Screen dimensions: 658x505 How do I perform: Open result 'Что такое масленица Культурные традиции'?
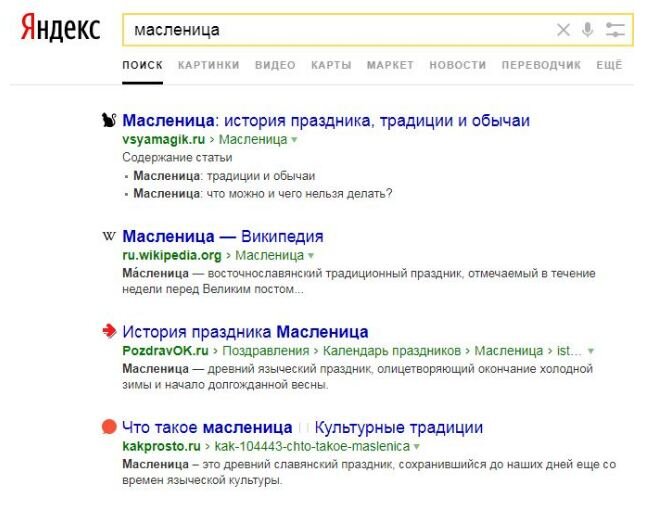[303, 427]
